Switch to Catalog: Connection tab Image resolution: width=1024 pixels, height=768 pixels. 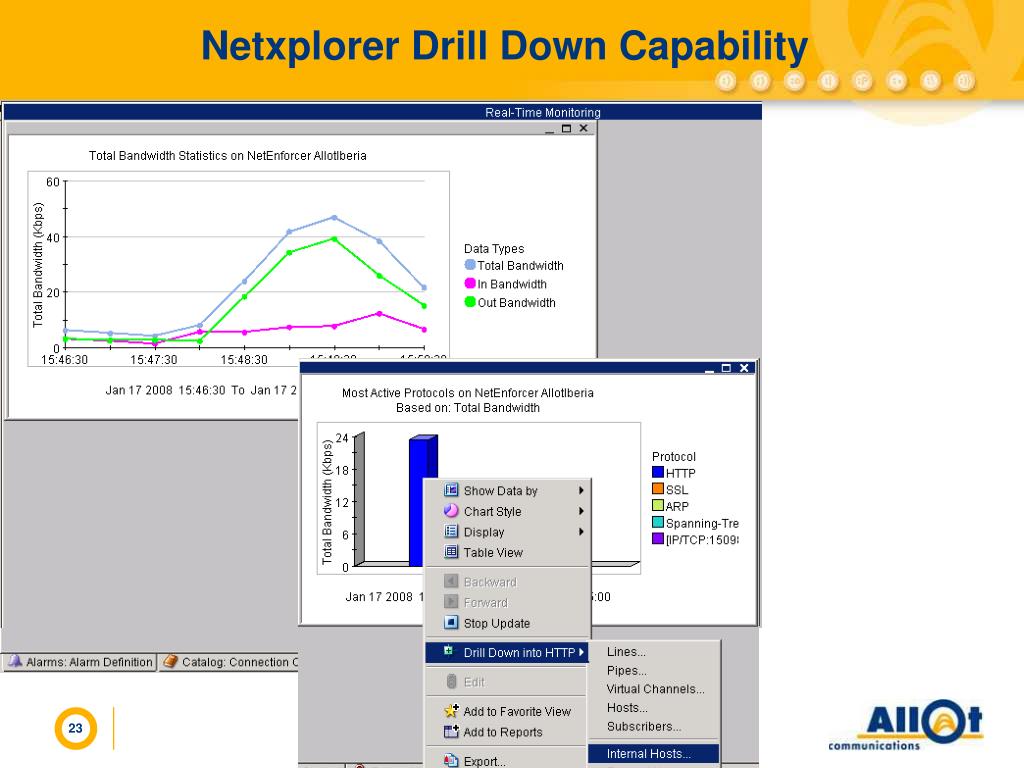pos(229,662)
